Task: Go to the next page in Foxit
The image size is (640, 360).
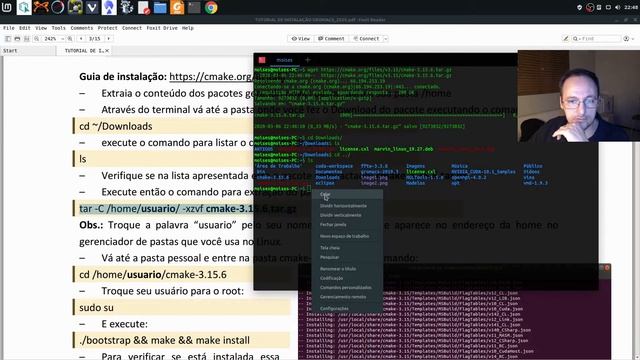Action: click(109, 39)
